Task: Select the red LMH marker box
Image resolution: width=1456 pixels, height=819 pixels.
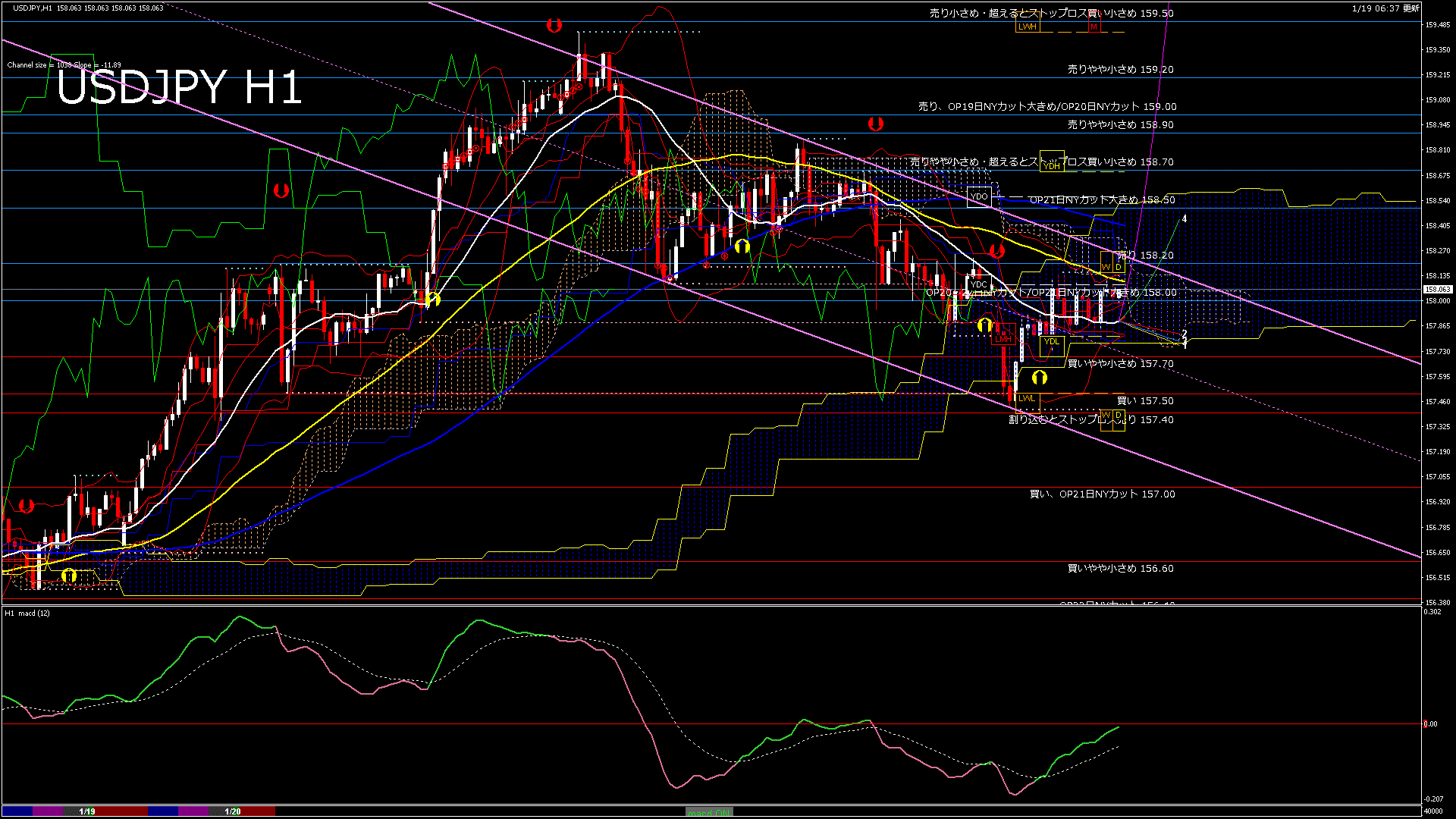Action: 1003,339
